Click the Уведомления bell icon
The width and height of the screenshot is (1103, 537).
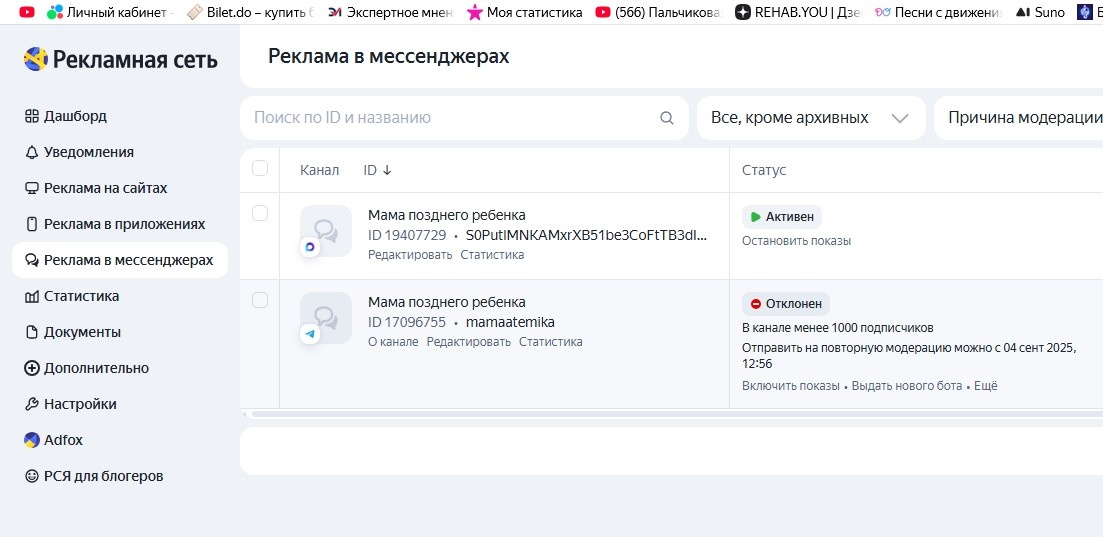(x=32, y=152)
